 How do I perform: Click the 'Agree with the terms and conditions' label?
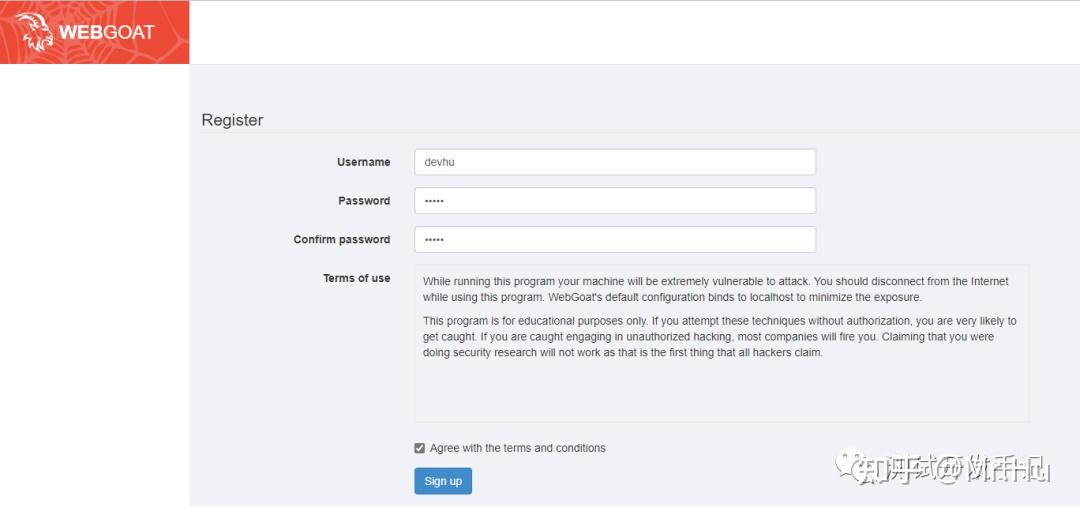[x=517, y=448]
